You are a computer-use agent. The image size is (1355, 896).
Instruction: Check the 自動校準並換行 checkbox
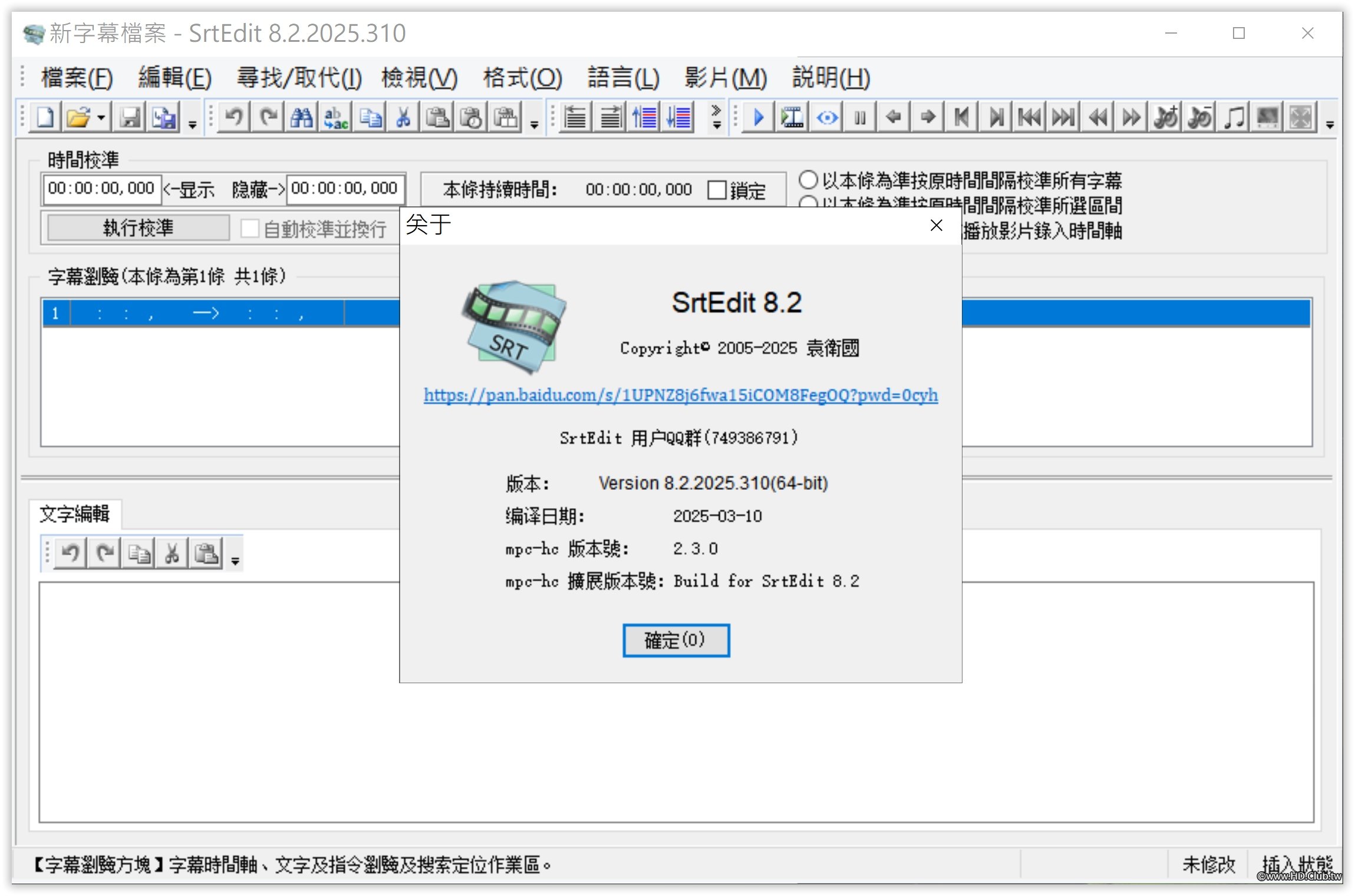250,228
